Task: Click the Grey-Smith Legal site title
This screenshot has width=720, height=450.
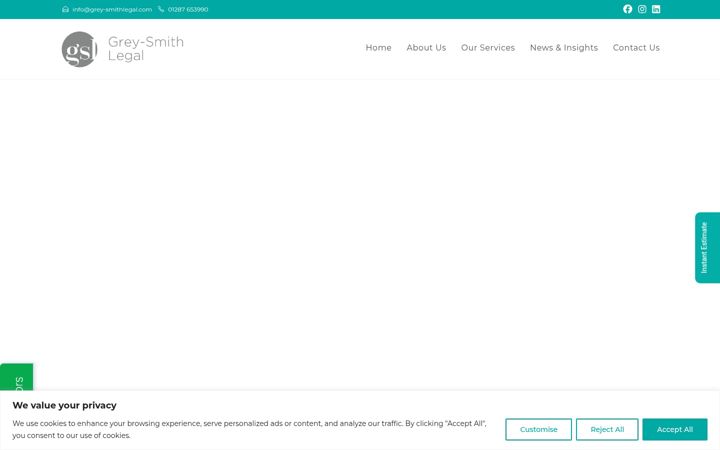Action: coord(146,49)
